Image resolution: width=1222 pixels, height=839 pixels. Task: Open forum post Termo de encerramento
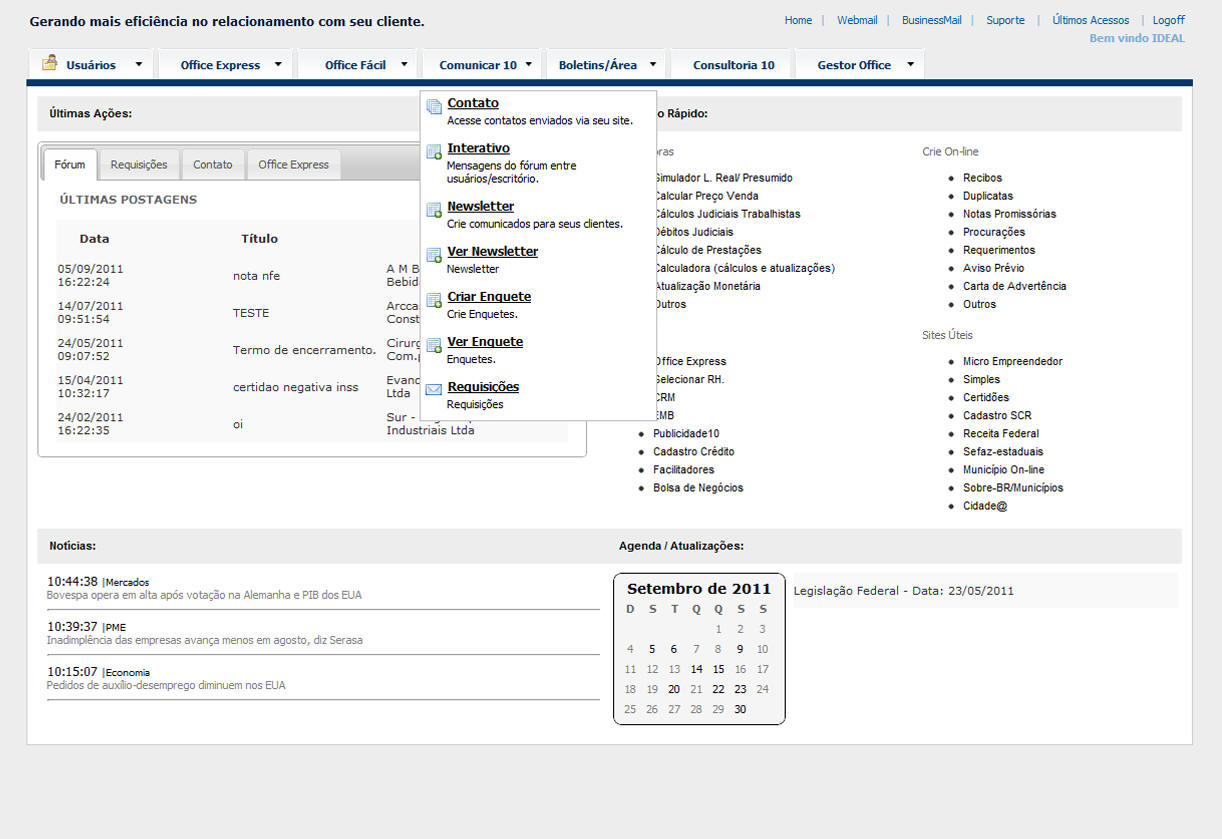coord(305,350)
